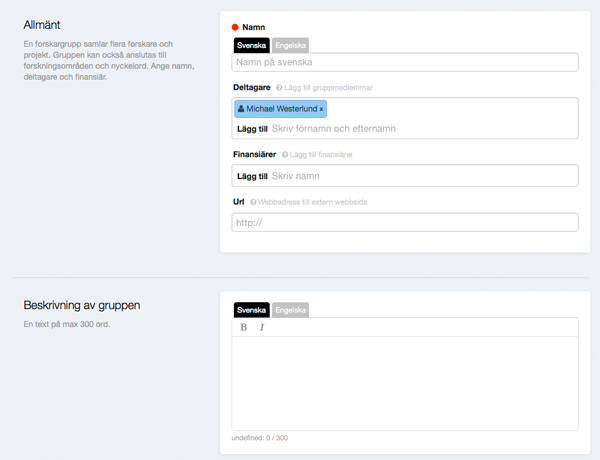Toggle italic formatting in description editor
Viewport: 600px width, 460px height.
pos(262,327)
